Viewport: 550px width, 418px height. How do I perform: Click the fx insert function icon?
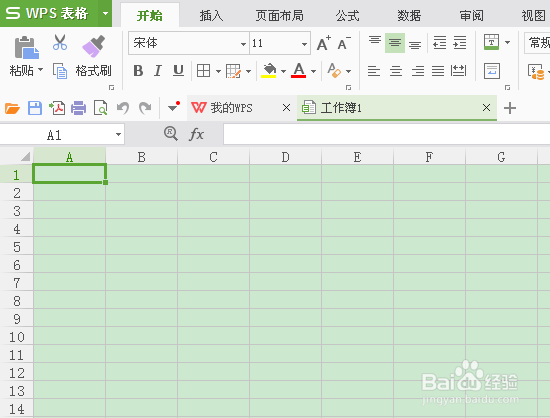click(196, 134)
